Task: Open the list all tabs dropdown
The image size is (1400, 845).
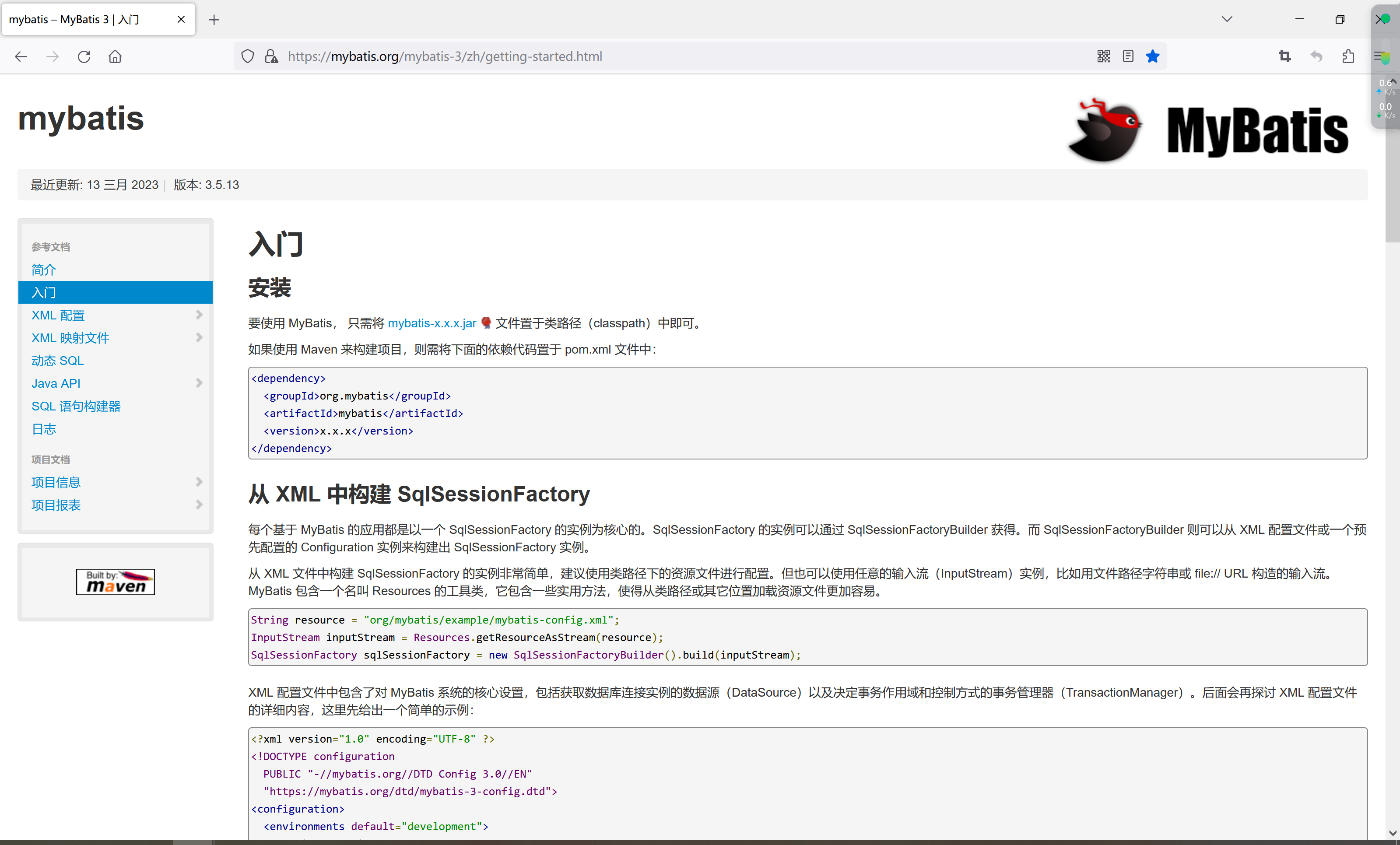Action: click(x=1227, y=19)
